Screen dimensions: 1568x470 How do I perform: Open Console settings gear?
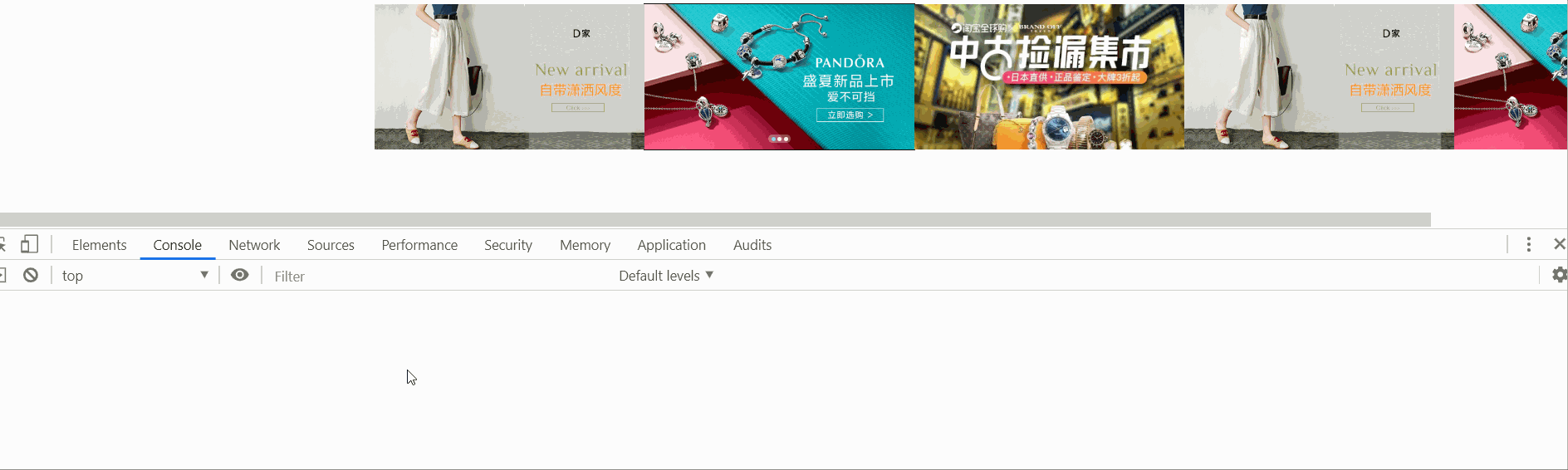pos(1560,275)
